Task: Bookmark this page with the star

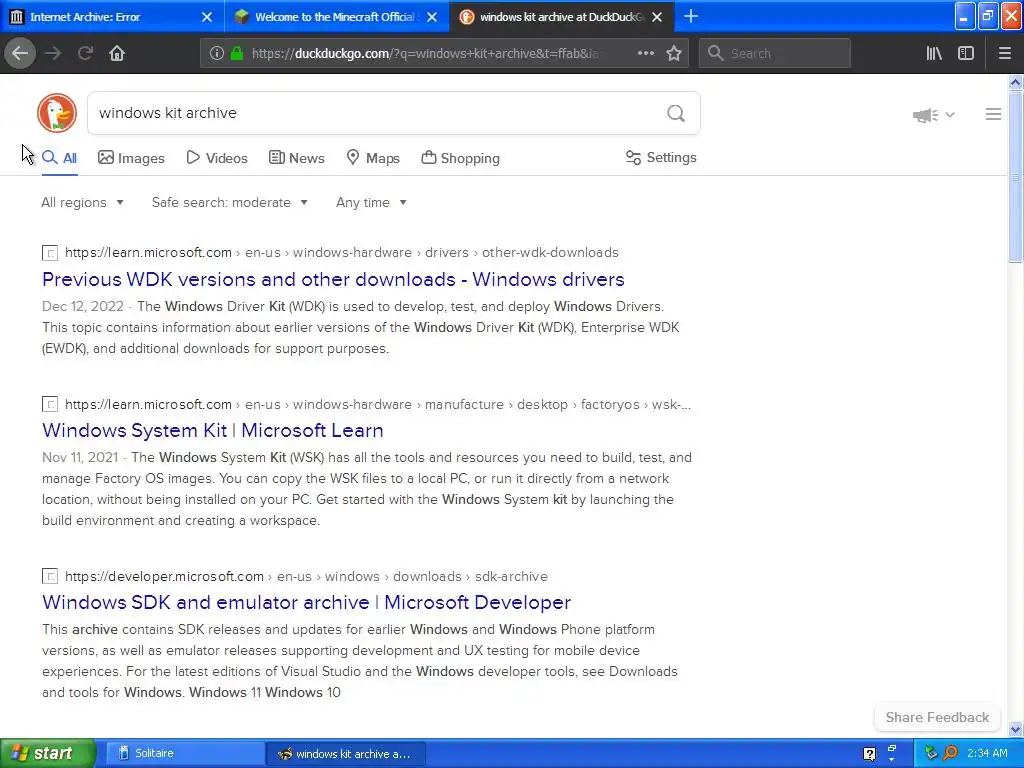Action: coord(674,53)
